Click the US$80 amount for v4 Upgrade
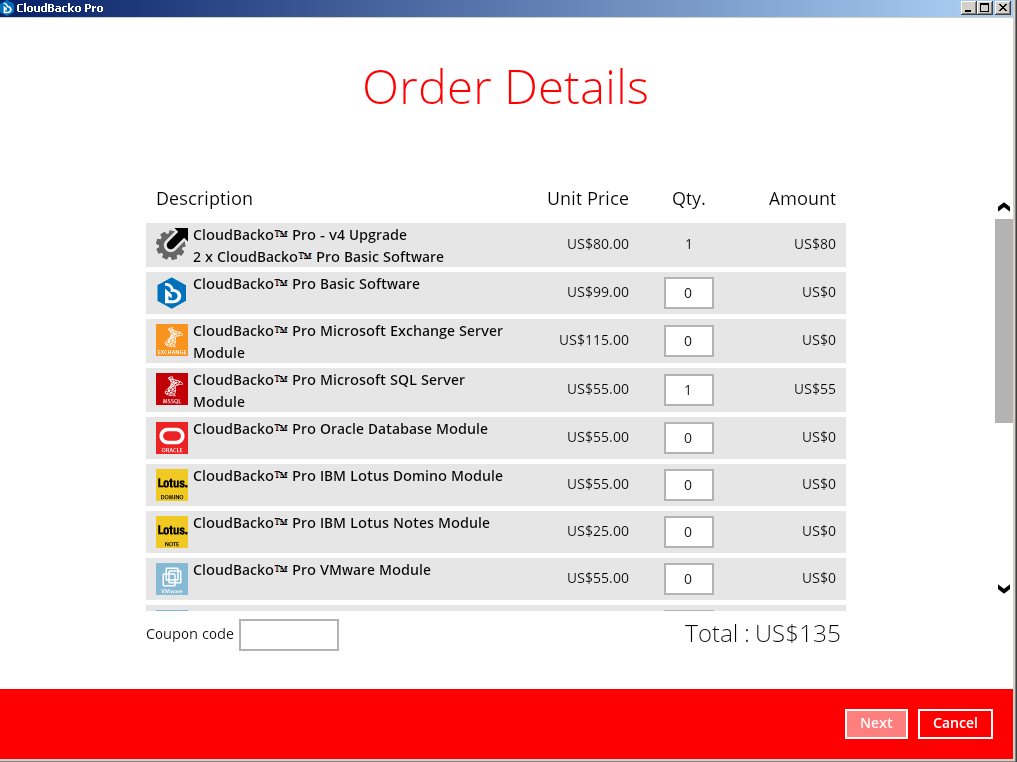Screen dimensions: 1017x762 [x=815, y=244]
